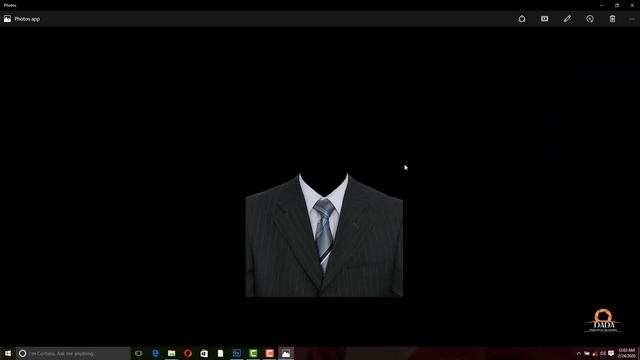640x360 pixels.
Task: Show hidden system tray icons
Action: (x=579, y=353)
